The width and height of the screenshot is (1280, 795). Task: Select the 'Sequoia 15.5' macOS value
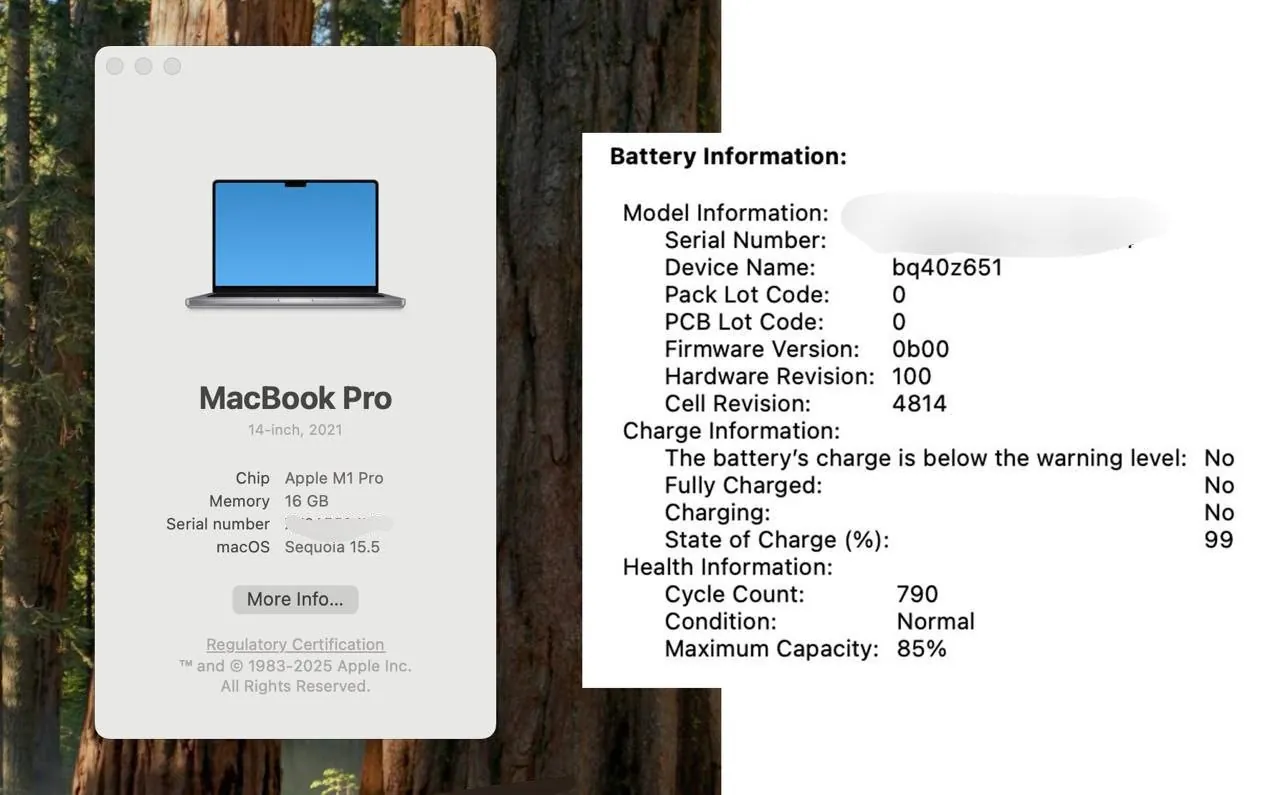point(332,547)
